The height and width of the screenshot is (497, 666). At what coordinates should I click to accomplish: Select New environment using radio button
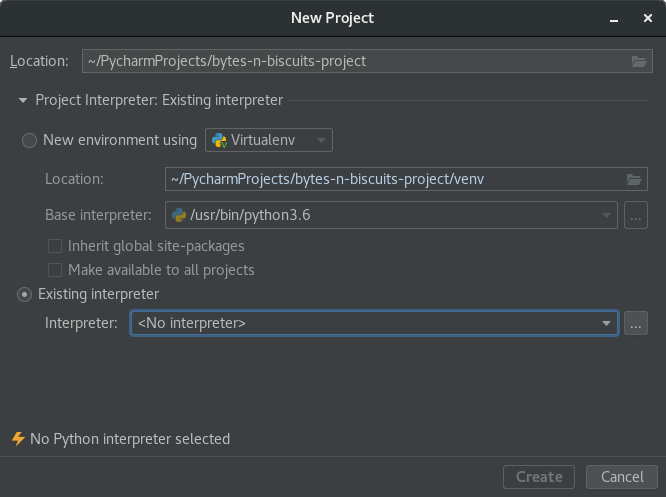(29, 141)
